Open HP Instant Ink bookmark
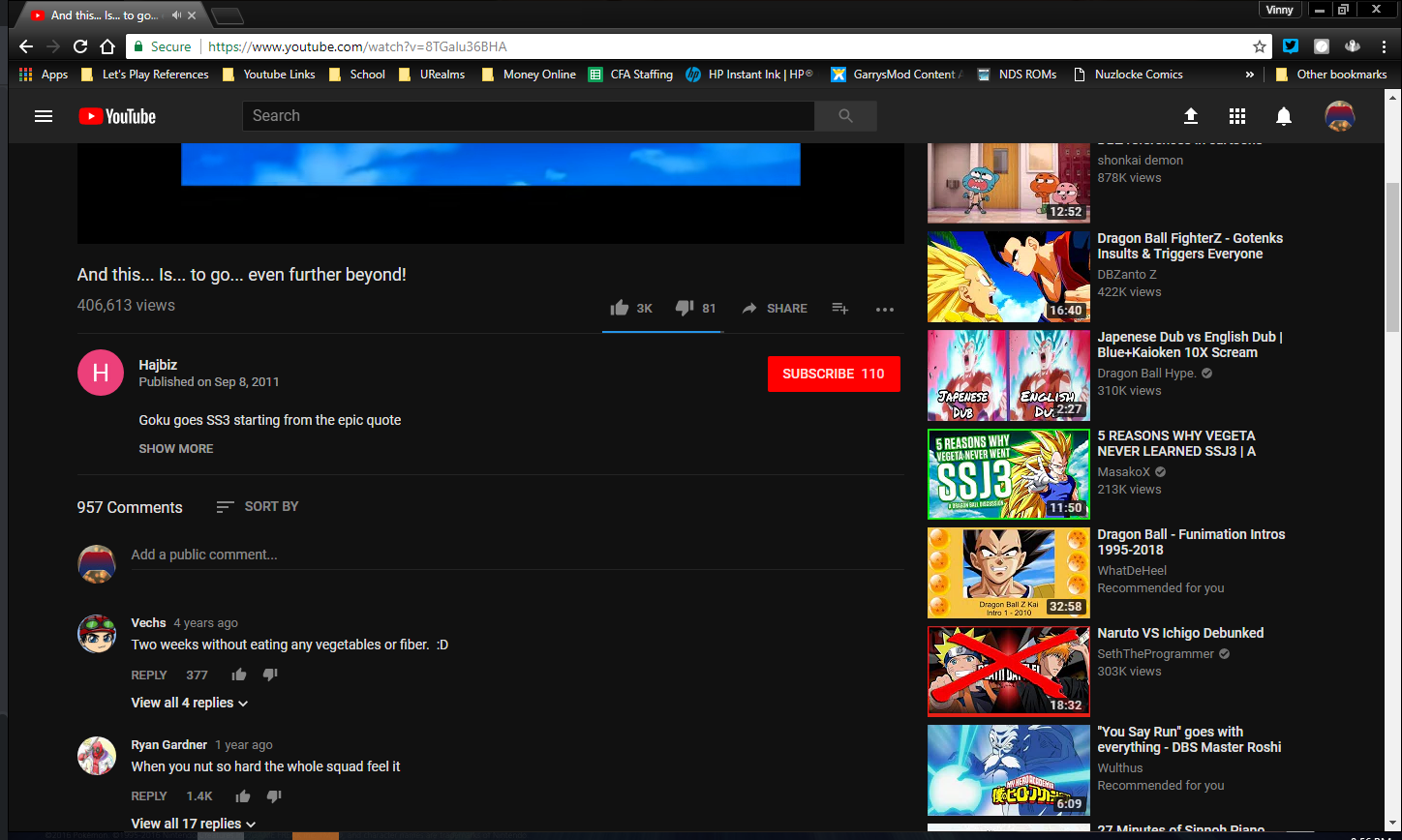 coord(749,75)
